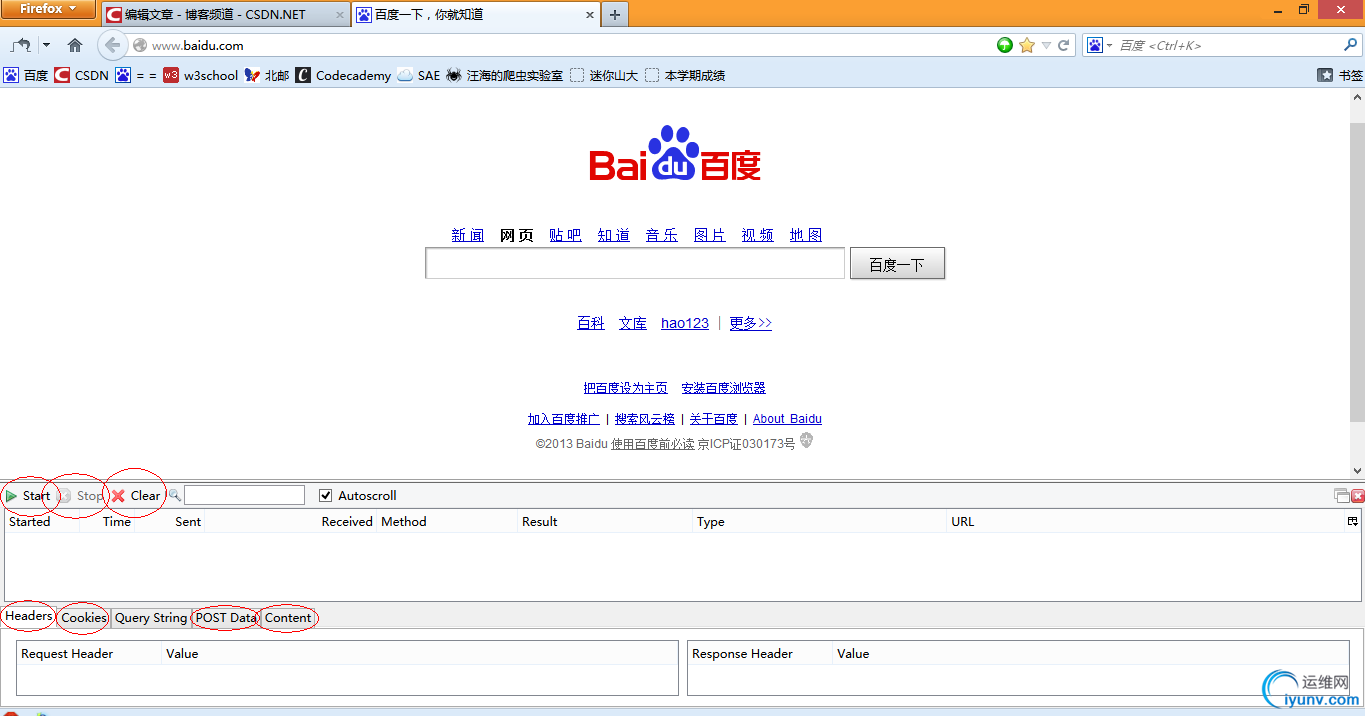The image size is (1365, 716).
Task: Open the Codecademy bookmark
Action: (343, 75)
